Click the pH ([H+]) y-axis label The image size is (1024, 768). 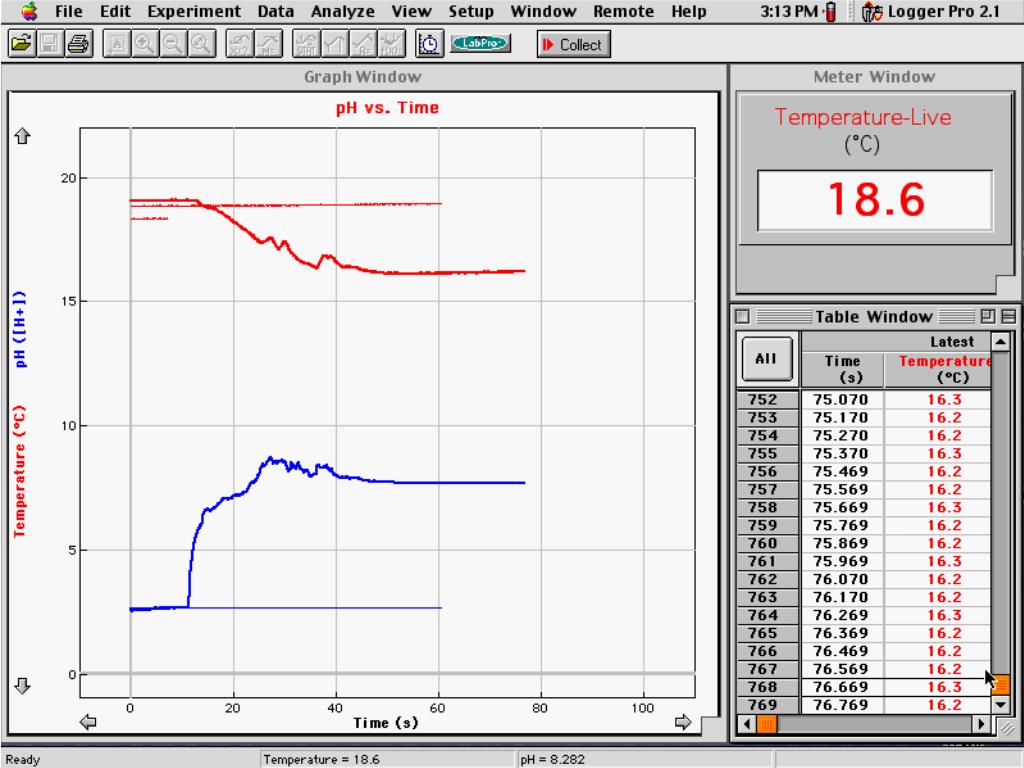tap(20, 329)
